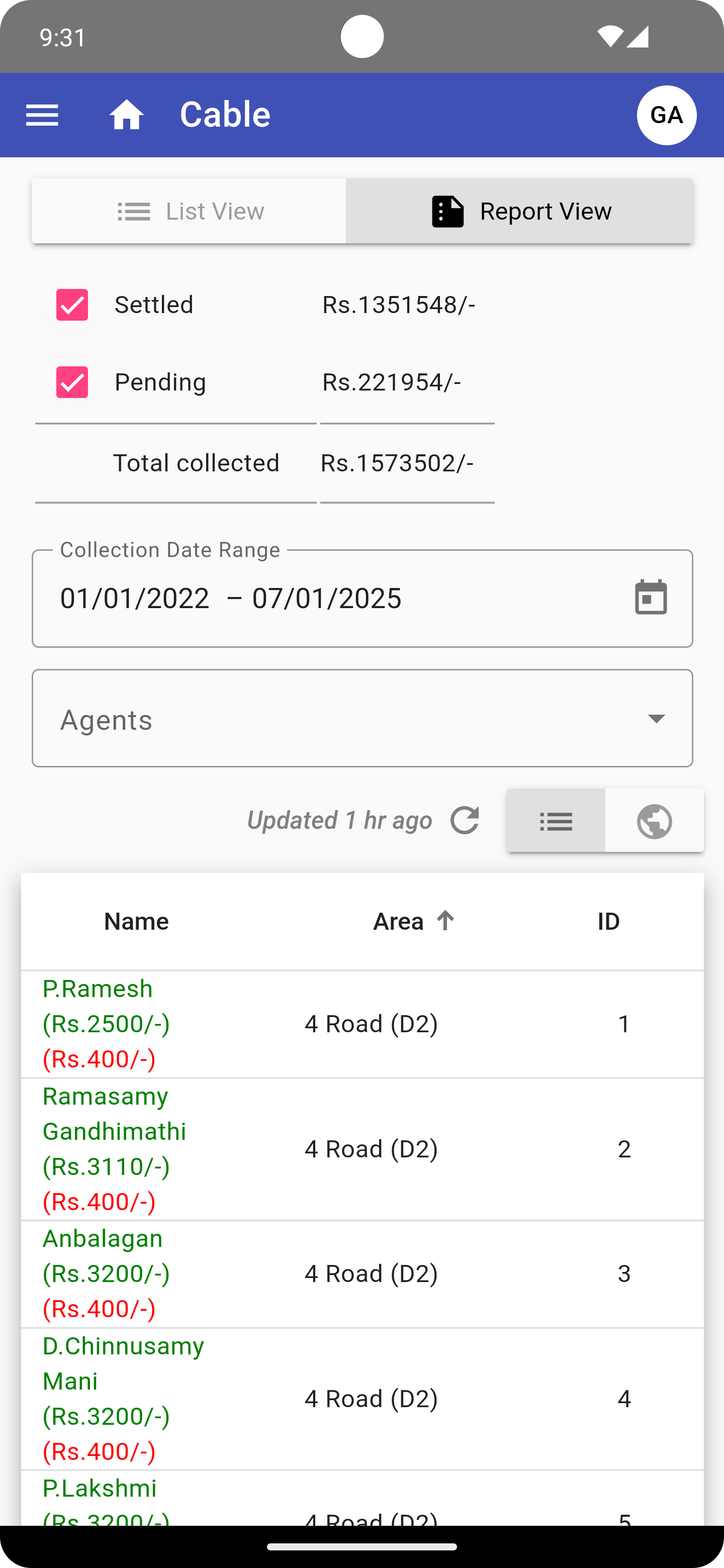Select the Ramasamy Gandhimathi entry
Screen dimensions: 724x1568
[115, 1148]
